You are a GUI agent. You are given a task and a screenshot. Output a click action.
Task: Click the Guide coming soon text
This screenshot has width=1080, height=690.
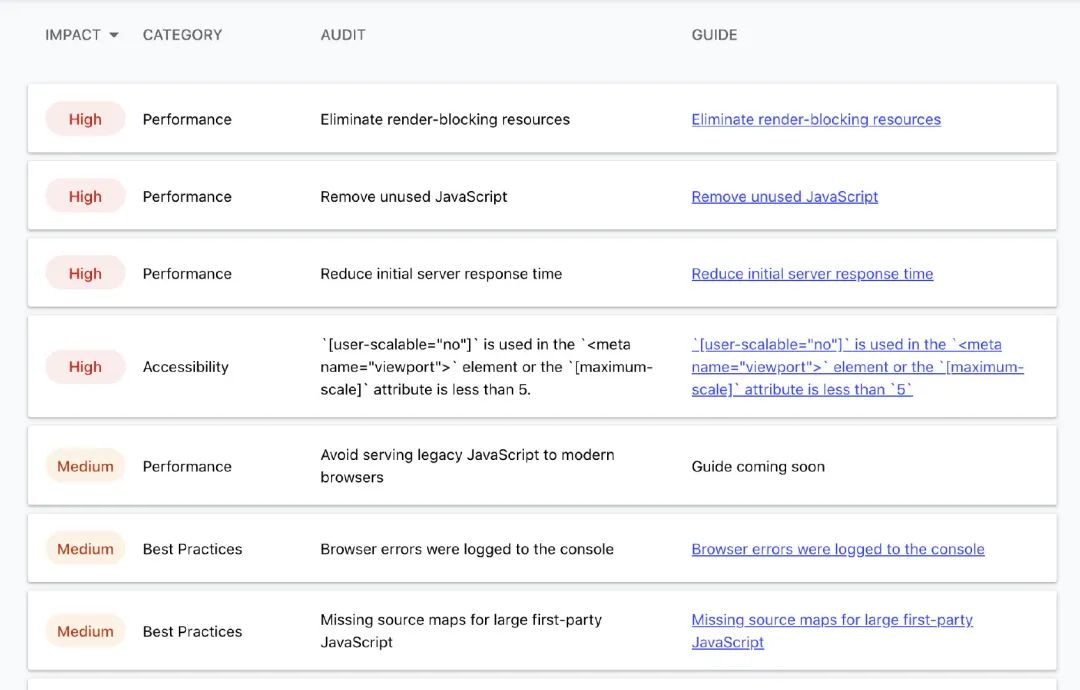pyautogui.click(x=758, y=466)
